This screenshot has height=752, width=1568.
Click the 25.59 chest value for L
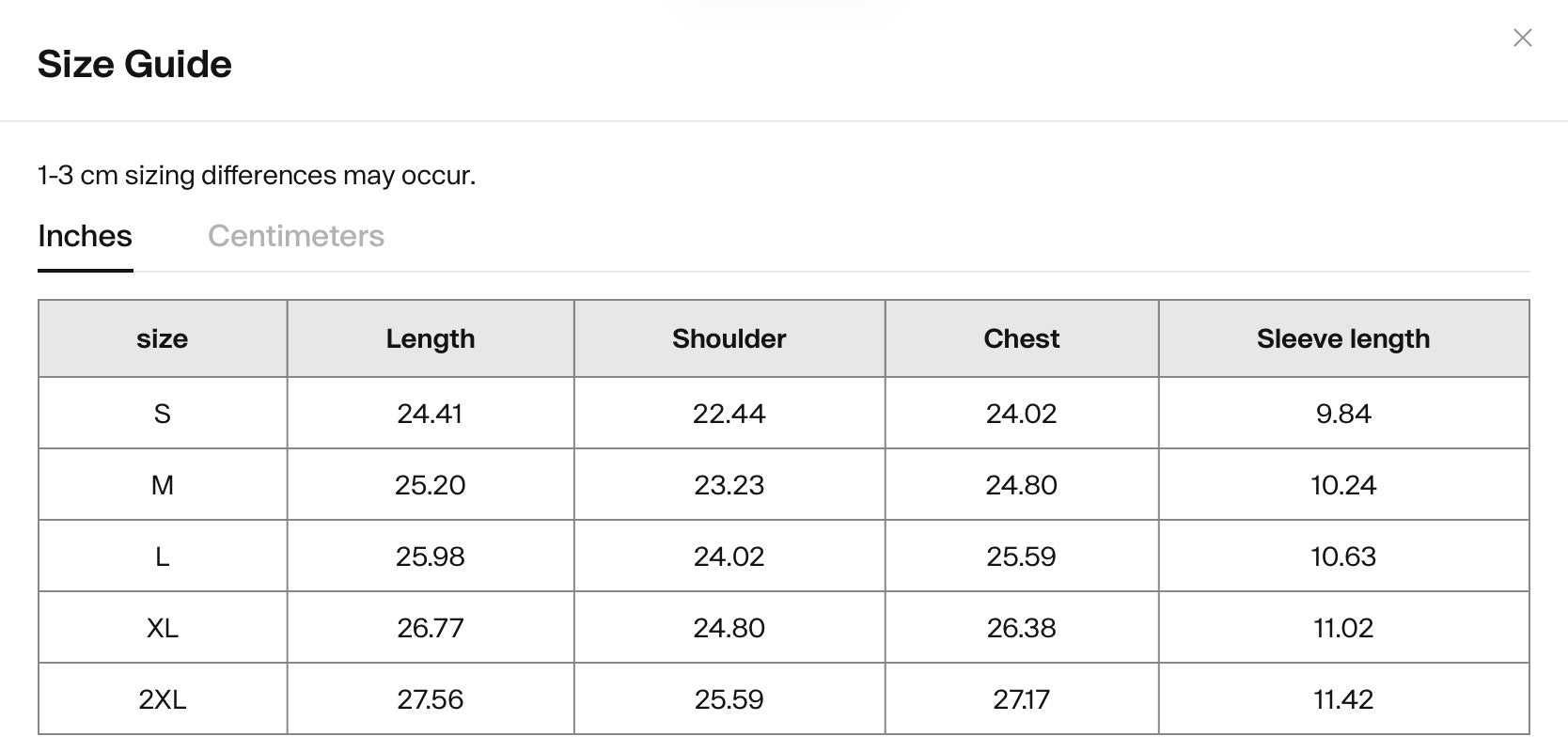pyautogui.click(x=1022, y=556)
